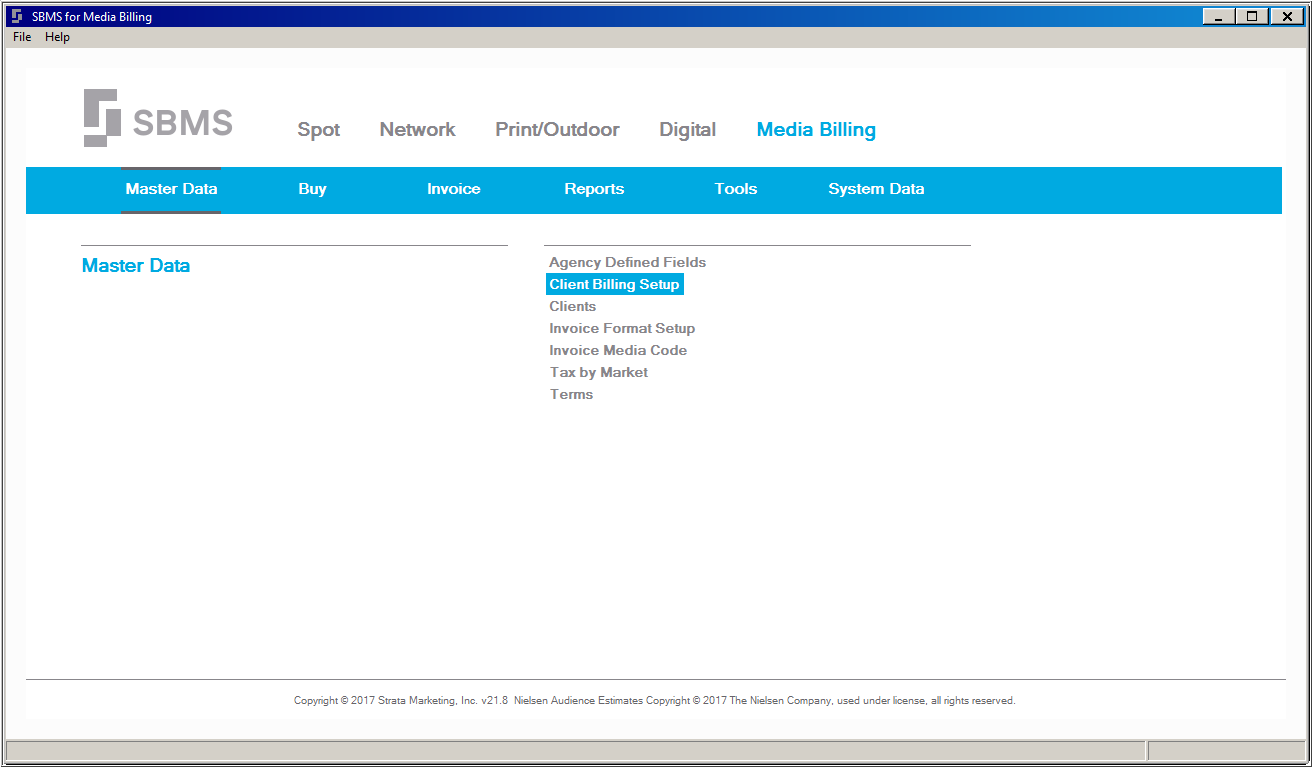This screenshot has height=767, width=1312.
Task: Open the Help menu
Action: click(x=57, y=37)
